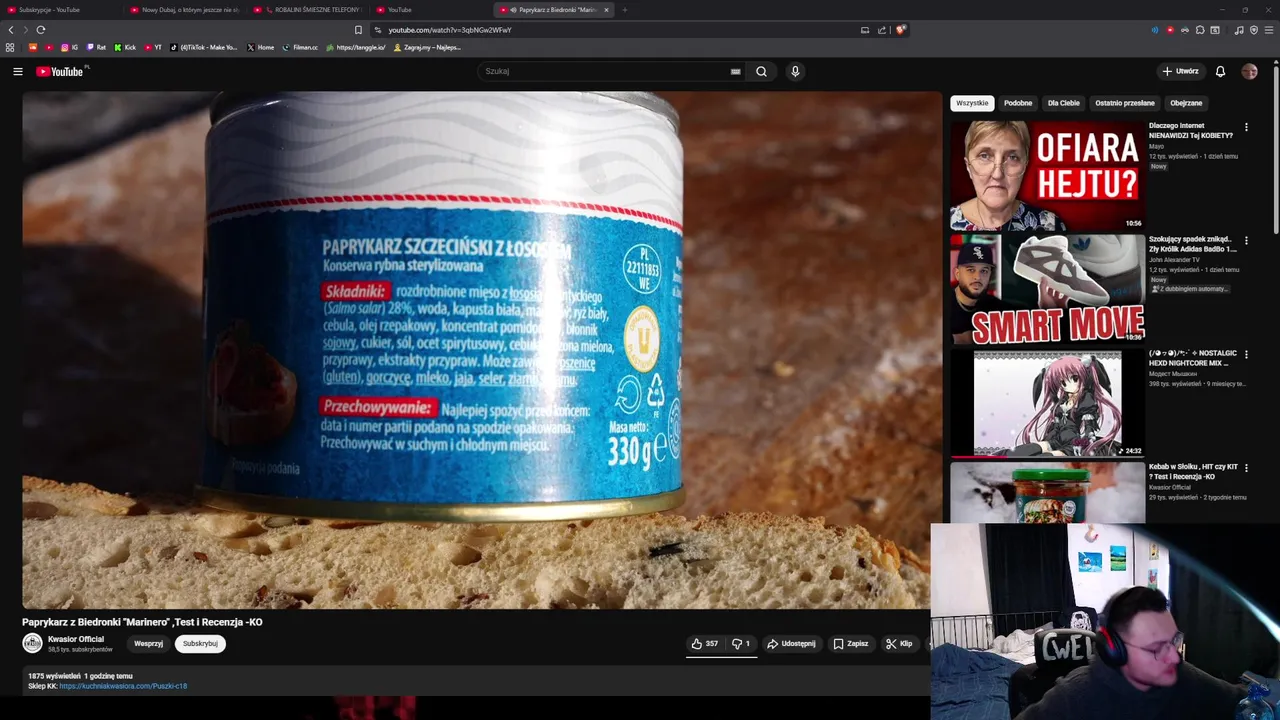Open 'Kebab w Słoiku' video title
Screen dimensions: 1280x720
1193,472
